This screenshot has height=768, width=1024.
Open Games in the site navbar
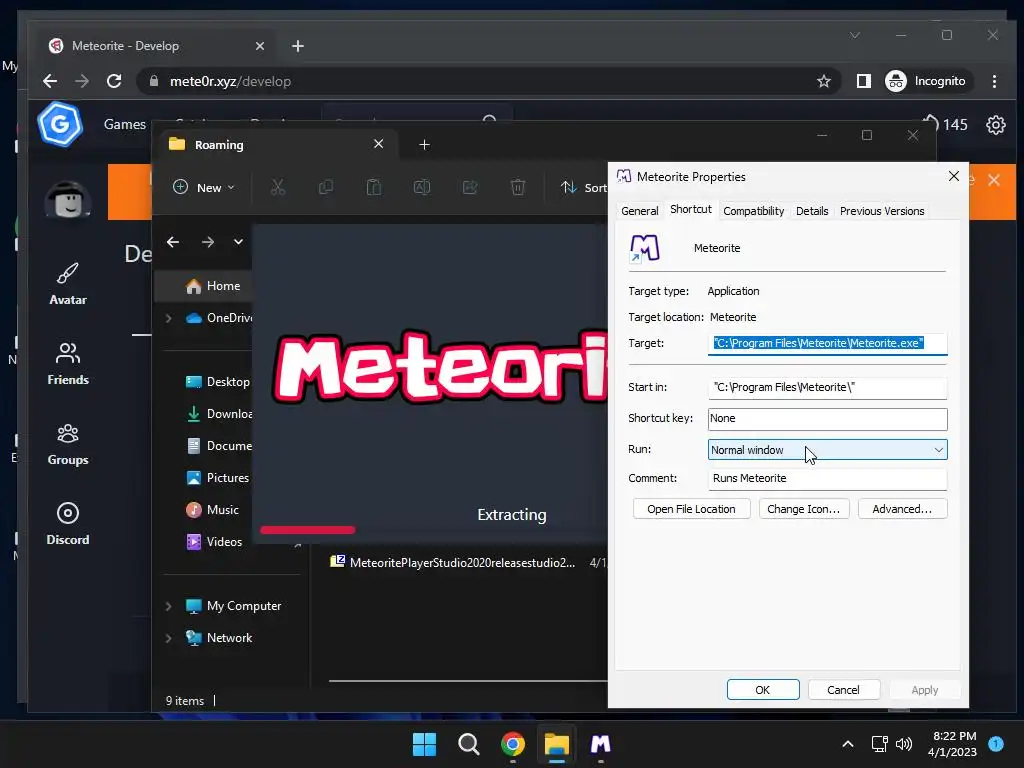pyautogui.click(x=125, y=124)
